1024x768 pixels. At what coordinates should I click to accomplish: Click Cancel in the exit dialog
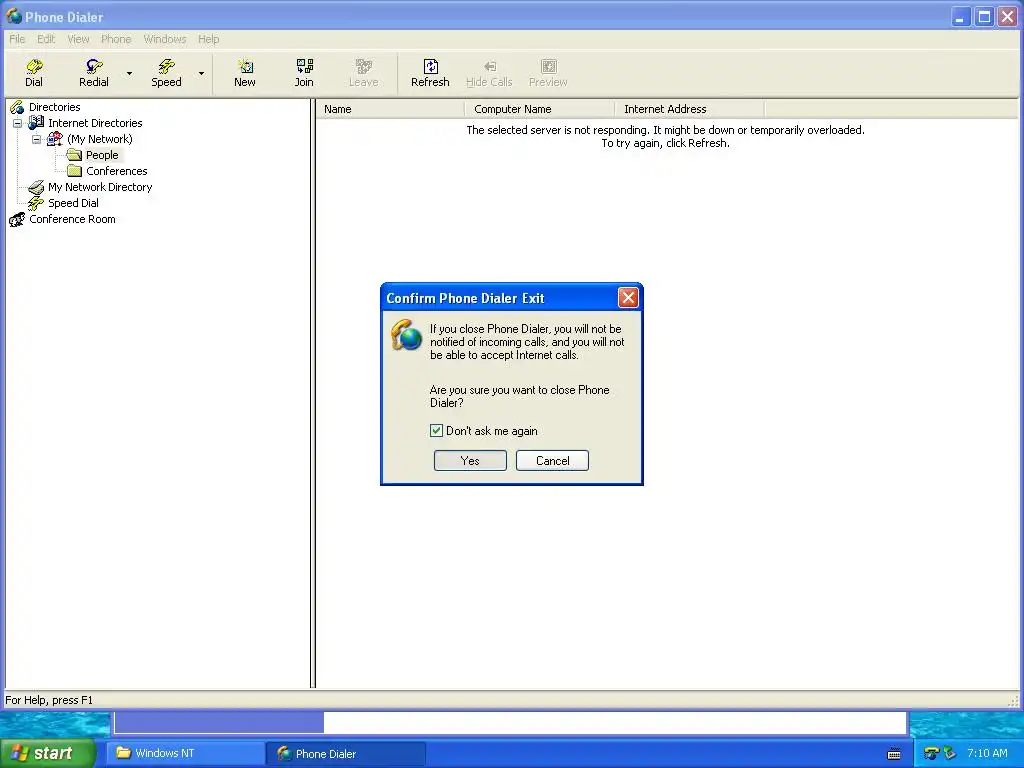(x=552, y=460)
